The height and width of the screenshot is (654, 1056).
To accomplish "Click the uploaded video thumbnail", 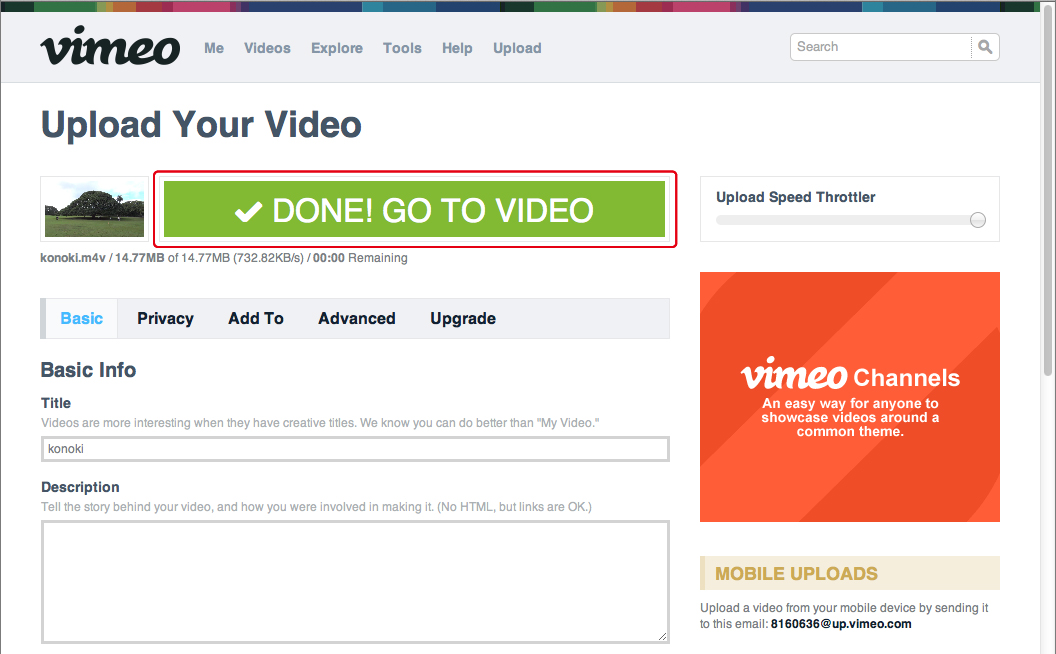I will click(x=94, y=209).
